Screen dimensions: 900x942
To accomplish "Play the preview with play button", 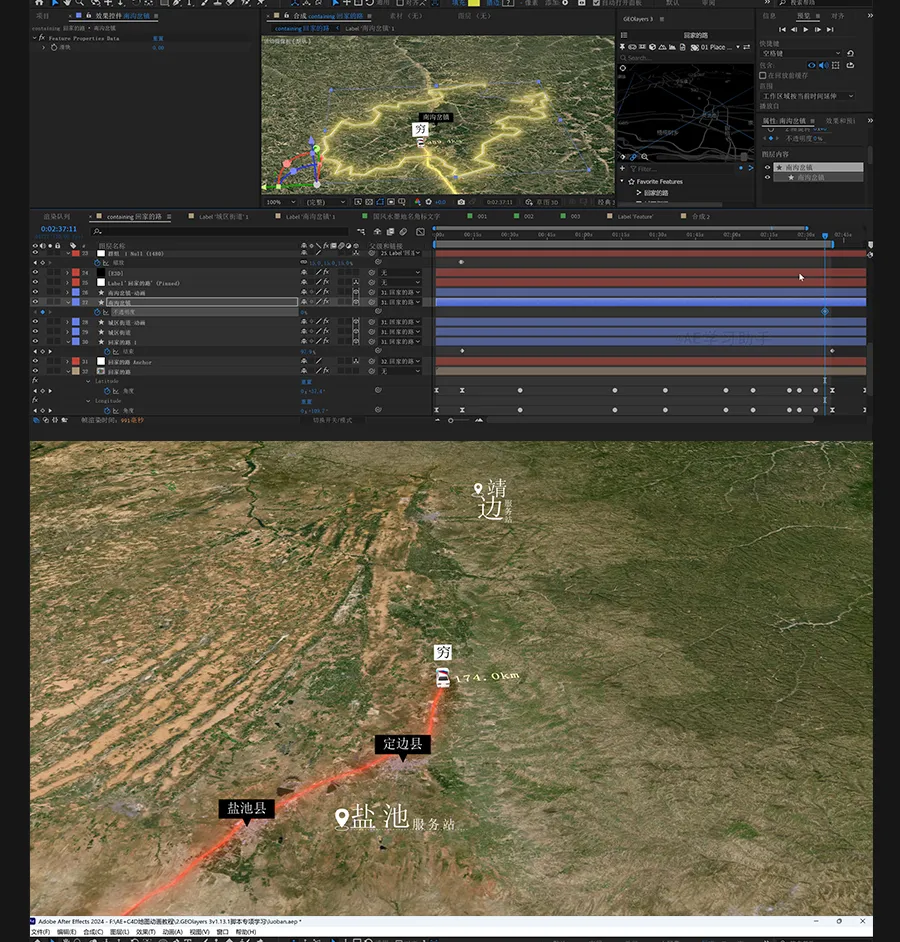I will coord(806,29).
